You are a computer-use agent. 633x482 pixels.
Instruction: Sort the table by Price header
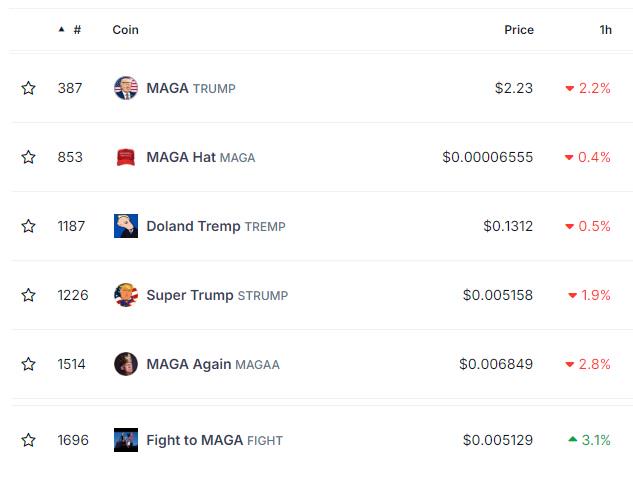pos(518,30)
